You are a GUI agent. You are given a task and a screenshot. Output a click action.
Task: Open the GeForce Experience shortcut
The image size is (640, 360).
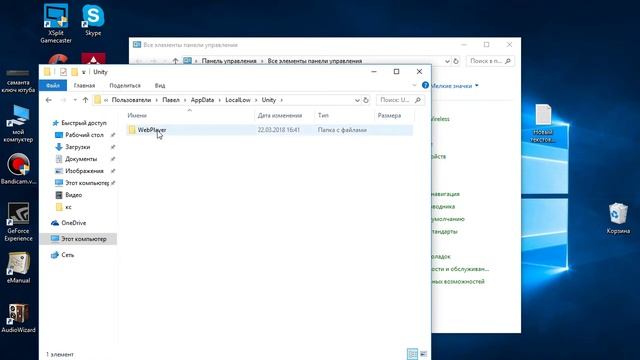pos(18,222)
